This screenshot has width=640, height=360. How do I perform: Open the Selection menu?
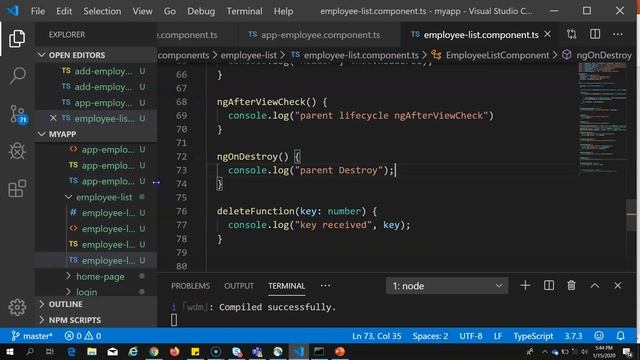(102, 11)
